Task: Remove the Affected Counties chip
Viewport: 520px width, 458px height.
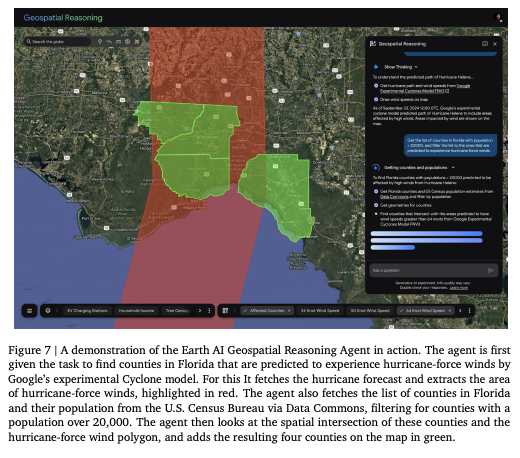Action: coord(289,311)
